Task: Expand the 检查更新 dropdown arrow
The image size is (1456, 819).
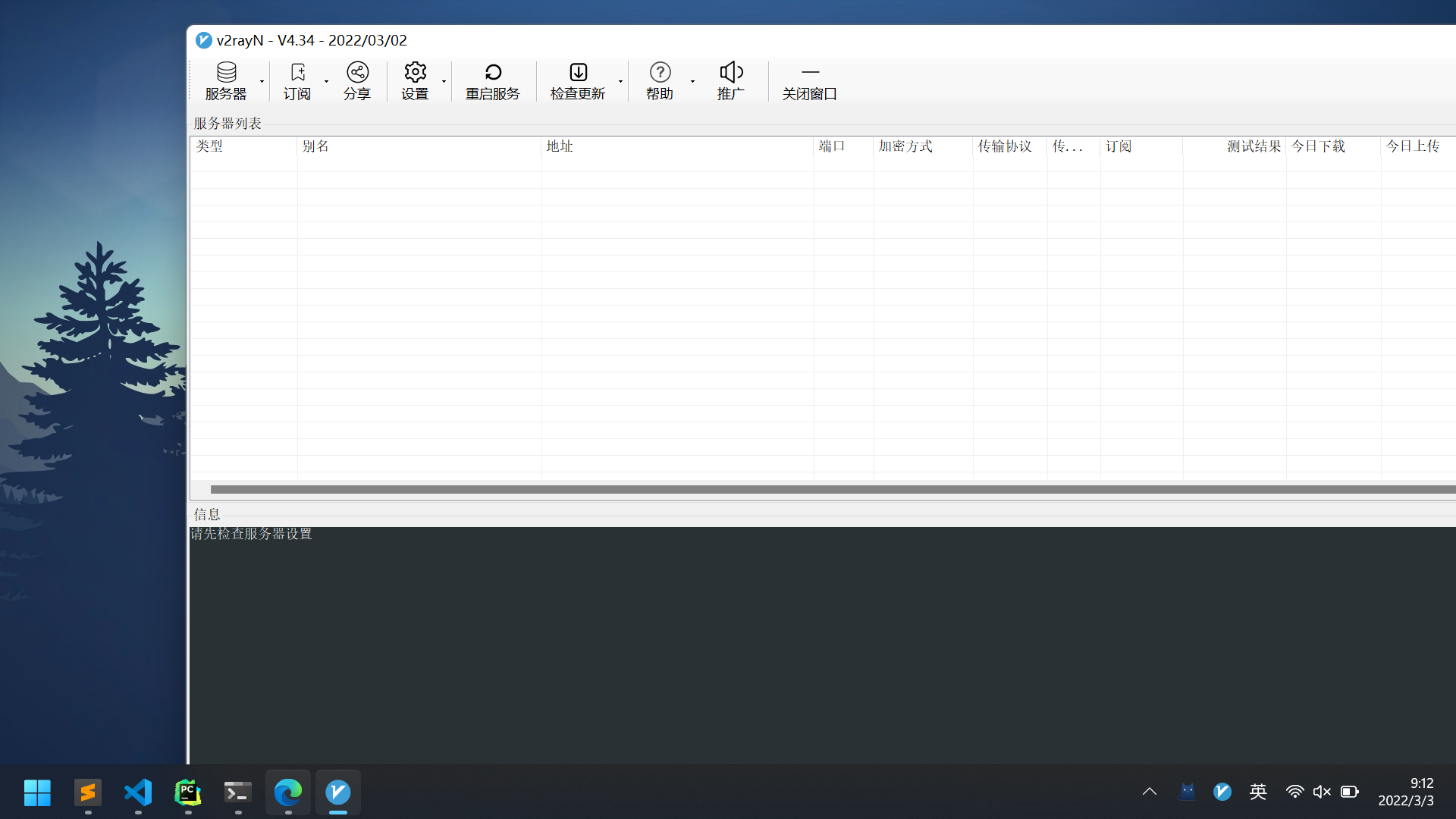Action: 620,81
